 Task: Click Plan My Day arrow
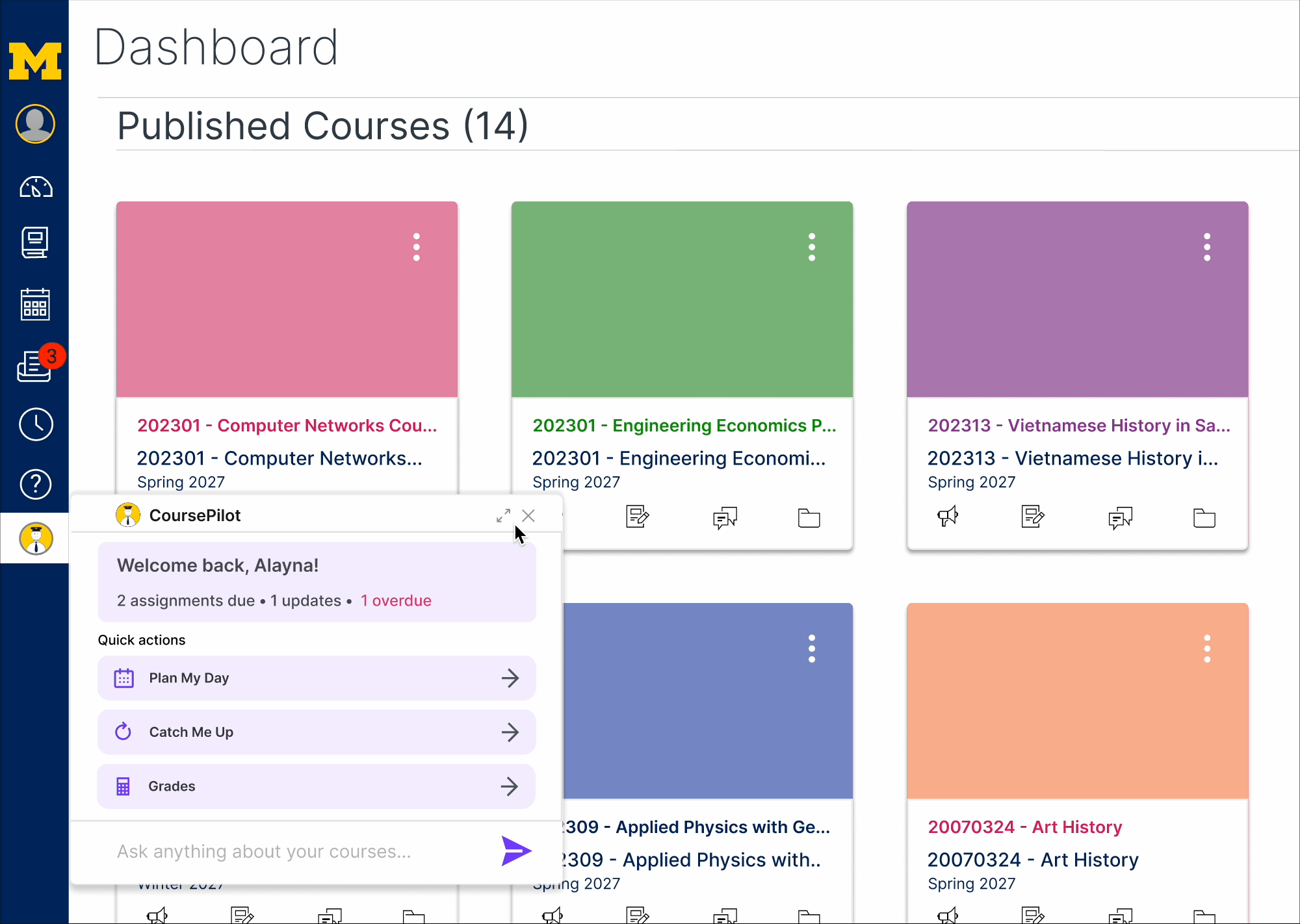click(510, 678)
